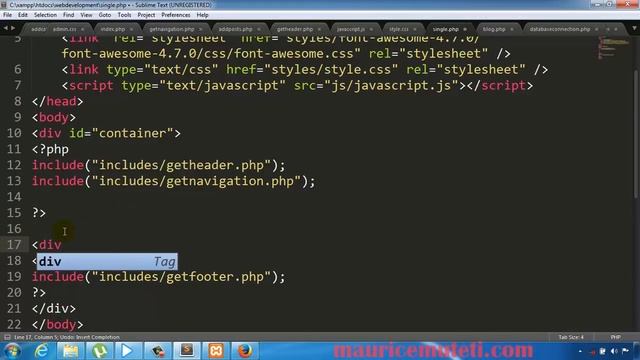
Task: Click the div id="container" line
Action: pos(107,133)
